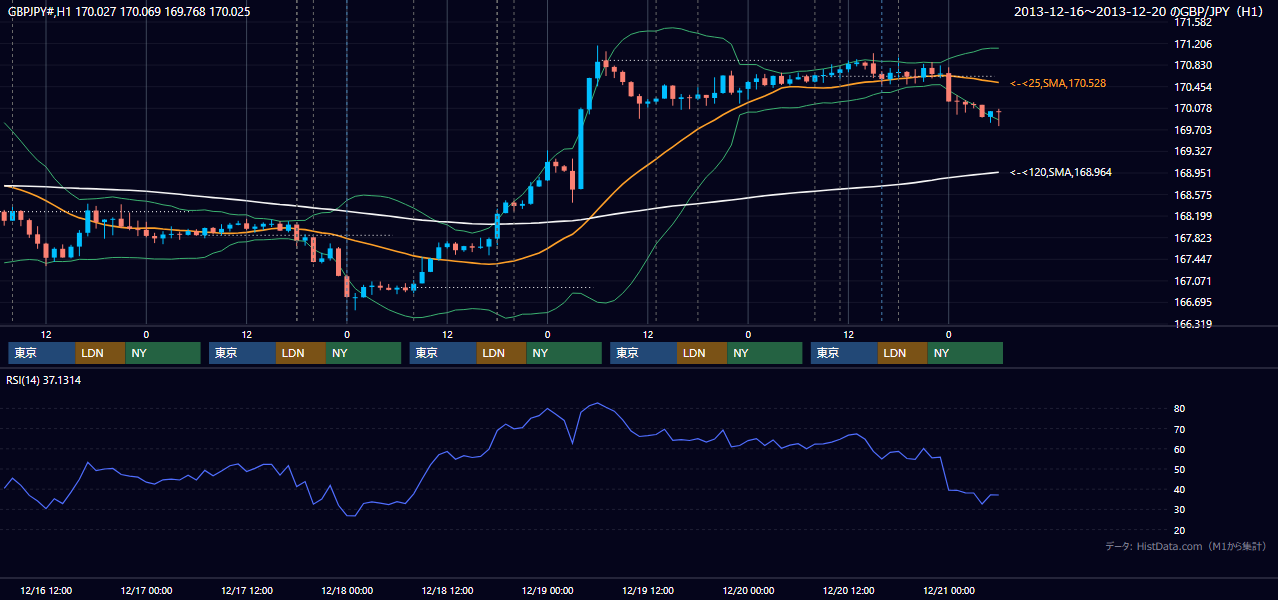The image size is (1278, 600).
Task: Click RSI scale value 40
Action: tap(1180, 489)
